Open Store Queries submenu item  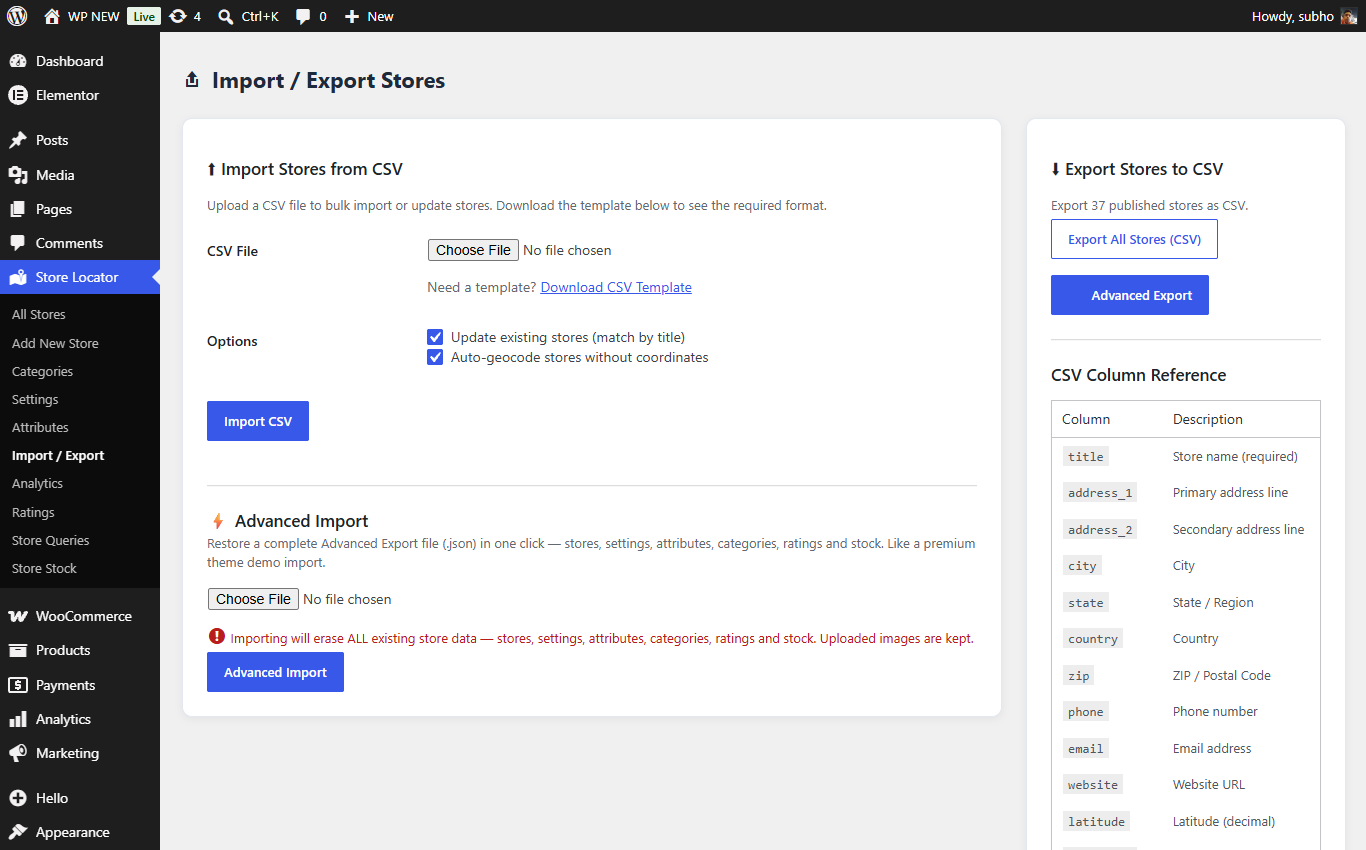51,540
